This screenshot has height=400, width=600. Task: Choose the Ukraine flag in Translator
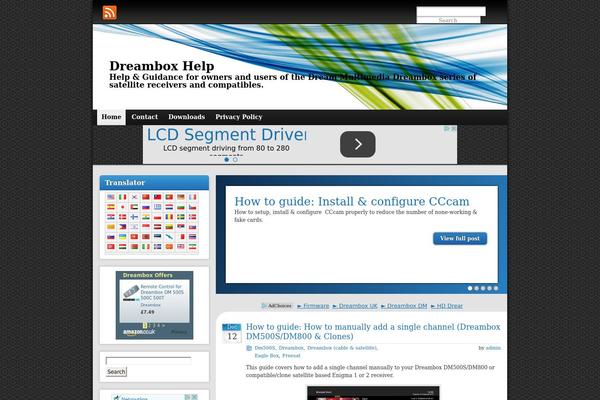(122, 237)
